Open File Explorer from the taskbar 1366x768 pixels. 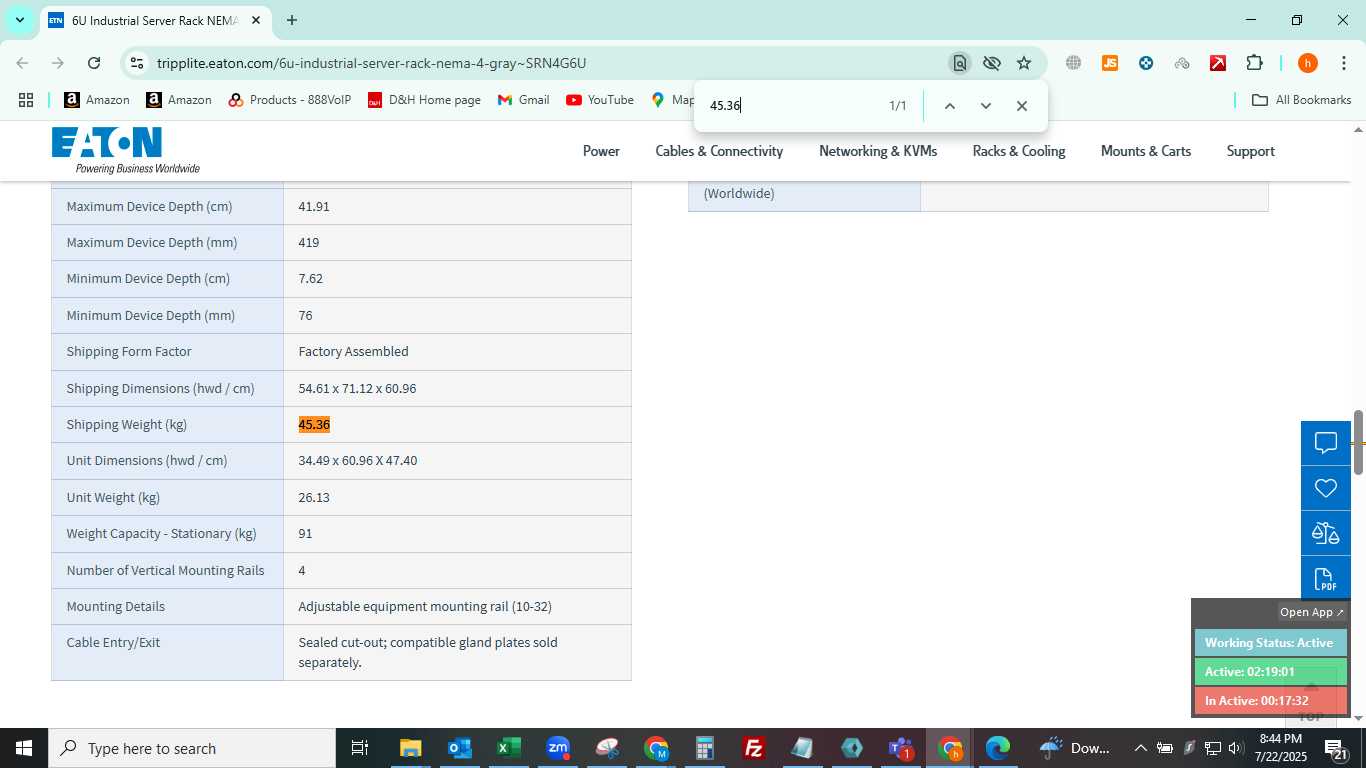tap(410, 748)
